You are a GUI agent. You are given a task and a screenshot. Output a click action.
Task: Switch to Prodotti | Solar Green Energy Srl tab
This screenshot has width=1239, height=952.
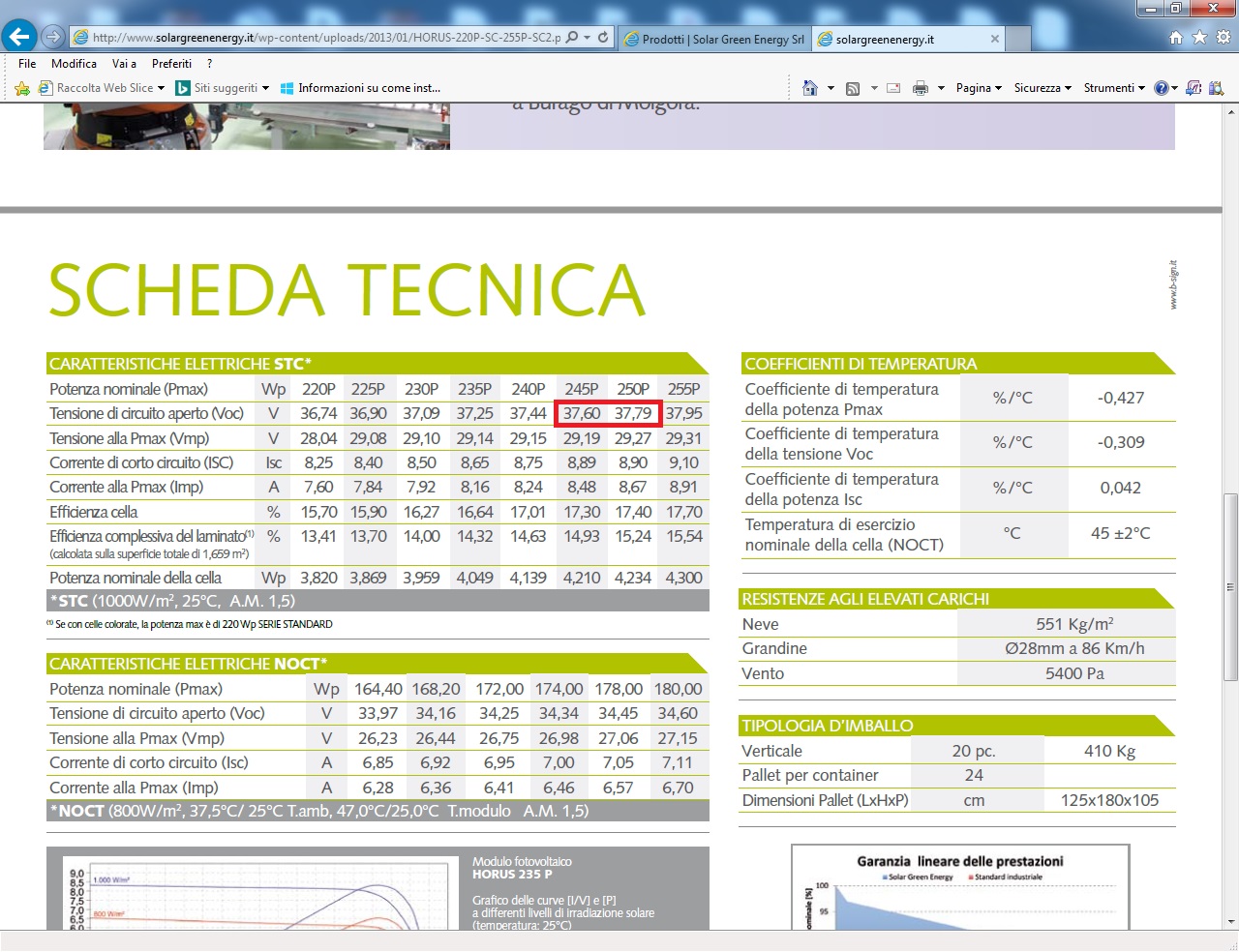(714, 39)
